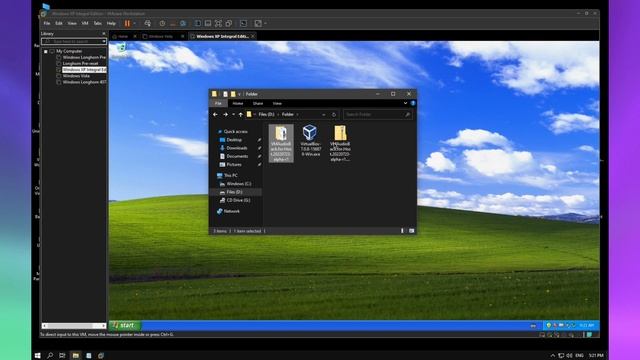Viewport: 640px width, 360px height.
Task: Switch to the Windows XP Integral Edition tab
Action: point(222,36)
